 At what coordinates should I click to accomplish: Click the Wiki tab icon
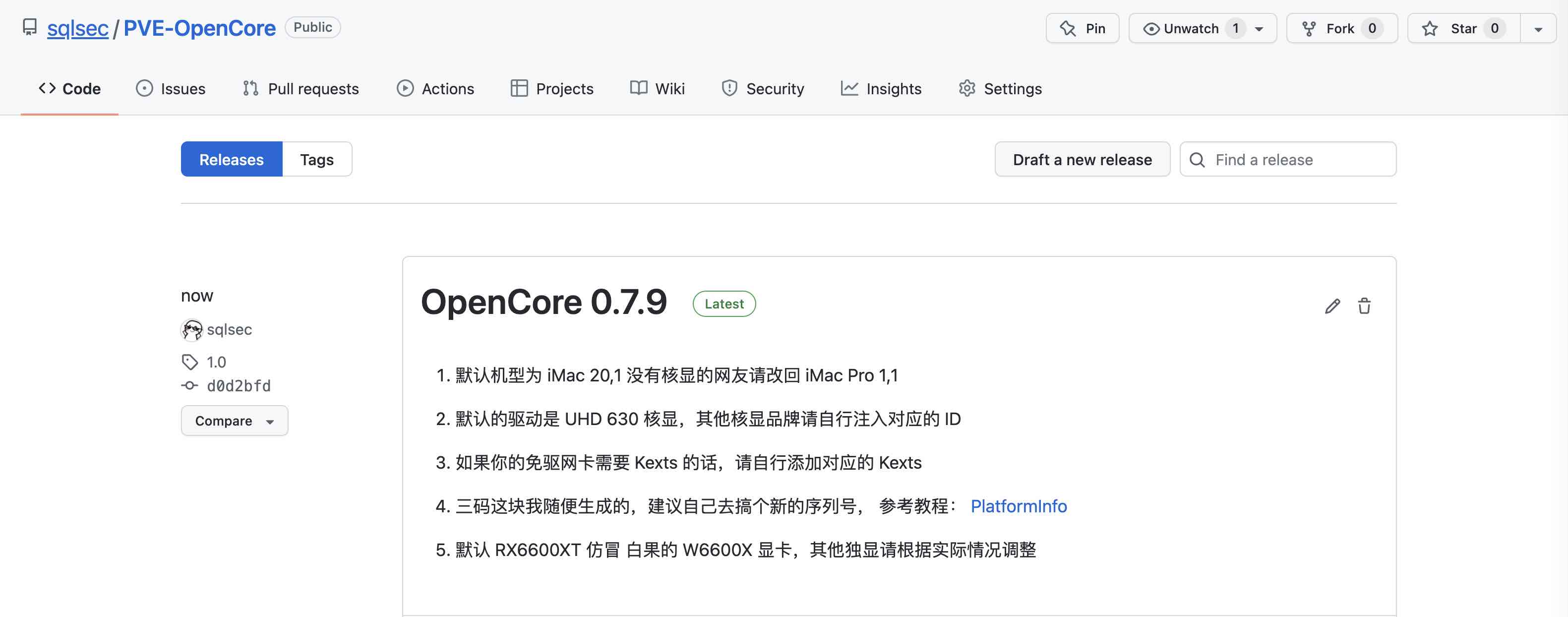tap(639, 88)
